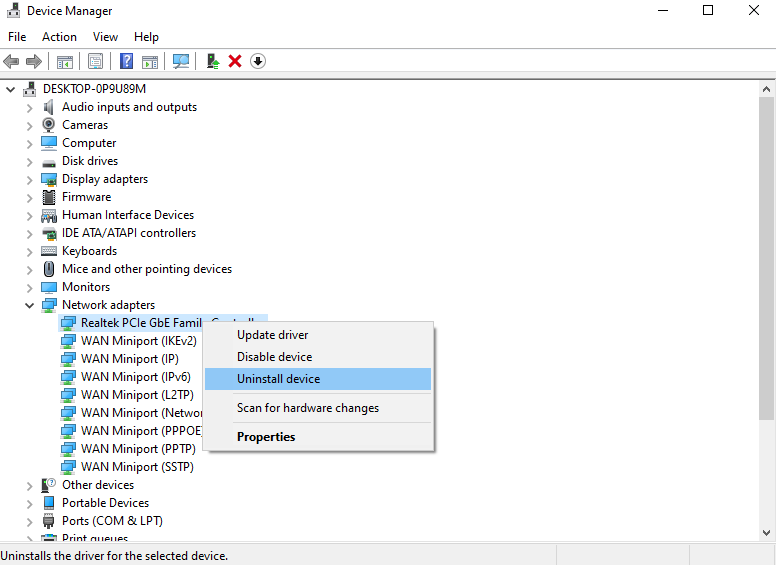This screenshot has height=565, width=776.
Task: Click the vertical scrollbar down arrow
Action: (767, 532)
